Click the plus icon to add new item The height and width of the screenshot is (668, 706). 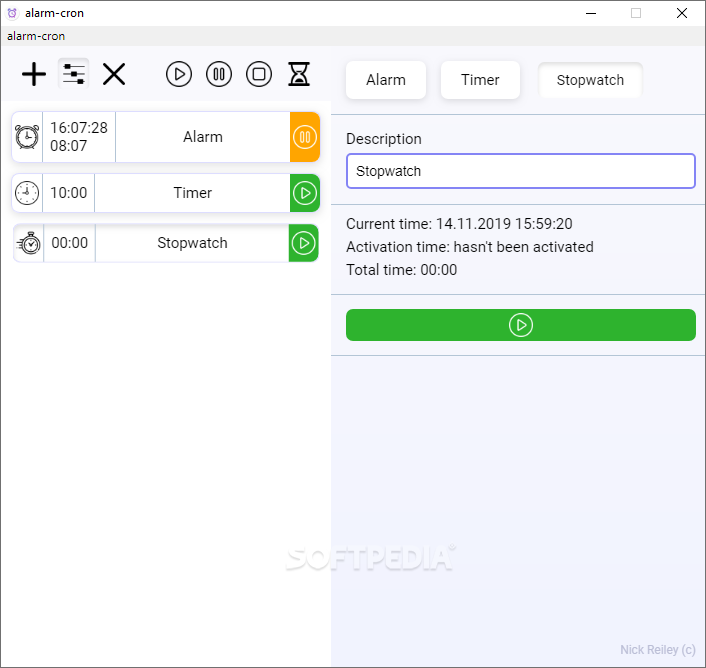[34, 74]
